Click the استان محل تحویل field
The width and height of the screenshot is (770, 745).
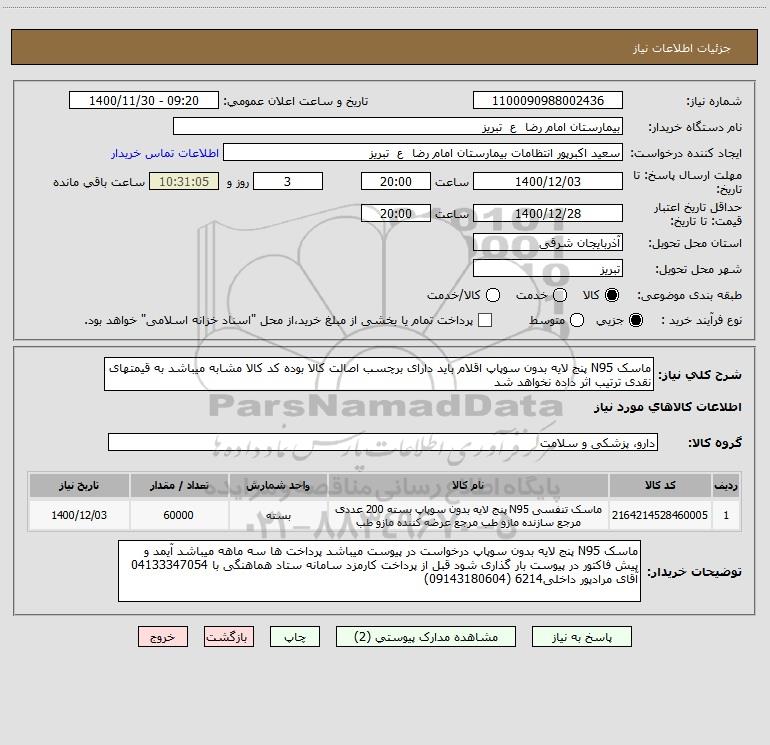pyautogui.click(x=548, y=243)
